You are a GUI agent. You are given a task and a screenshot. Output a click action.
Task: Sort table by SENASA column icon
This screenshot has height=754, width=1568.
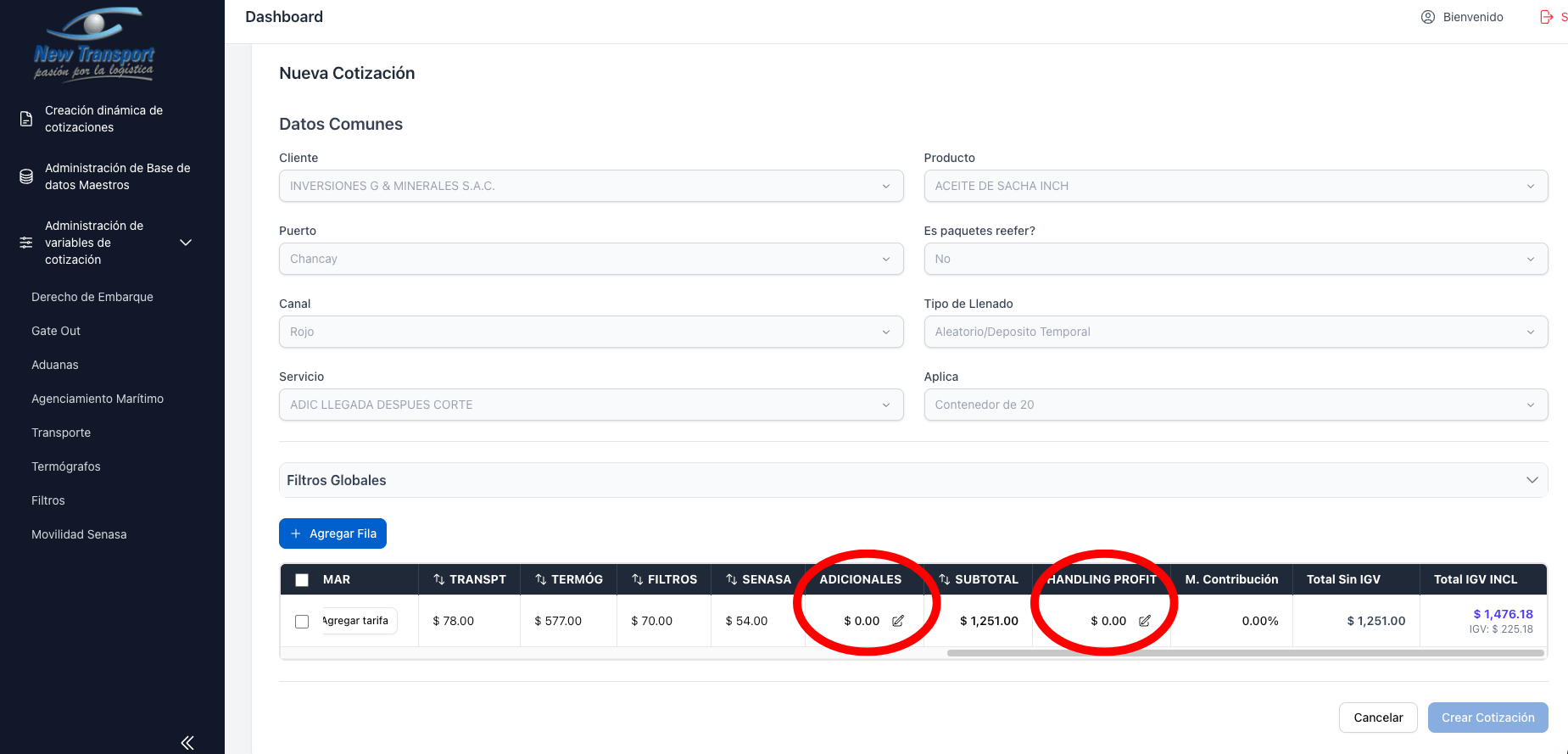(x=731, y=579)
